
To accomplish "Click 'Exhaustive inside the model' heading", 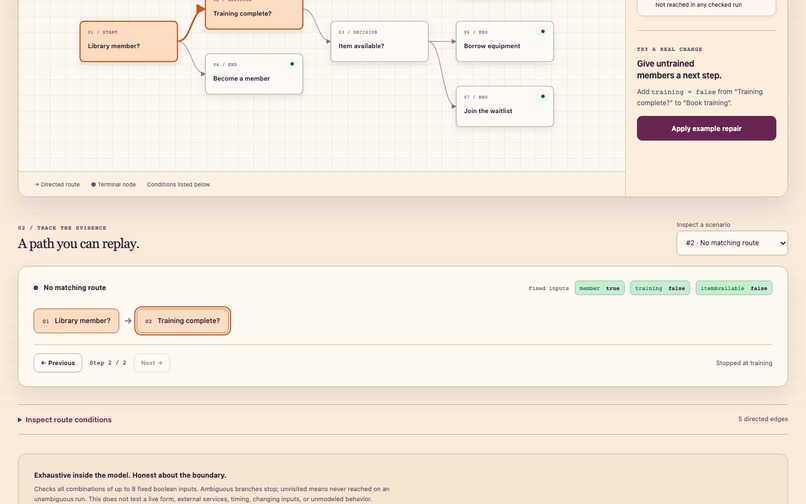I will (x=130, y=475).
